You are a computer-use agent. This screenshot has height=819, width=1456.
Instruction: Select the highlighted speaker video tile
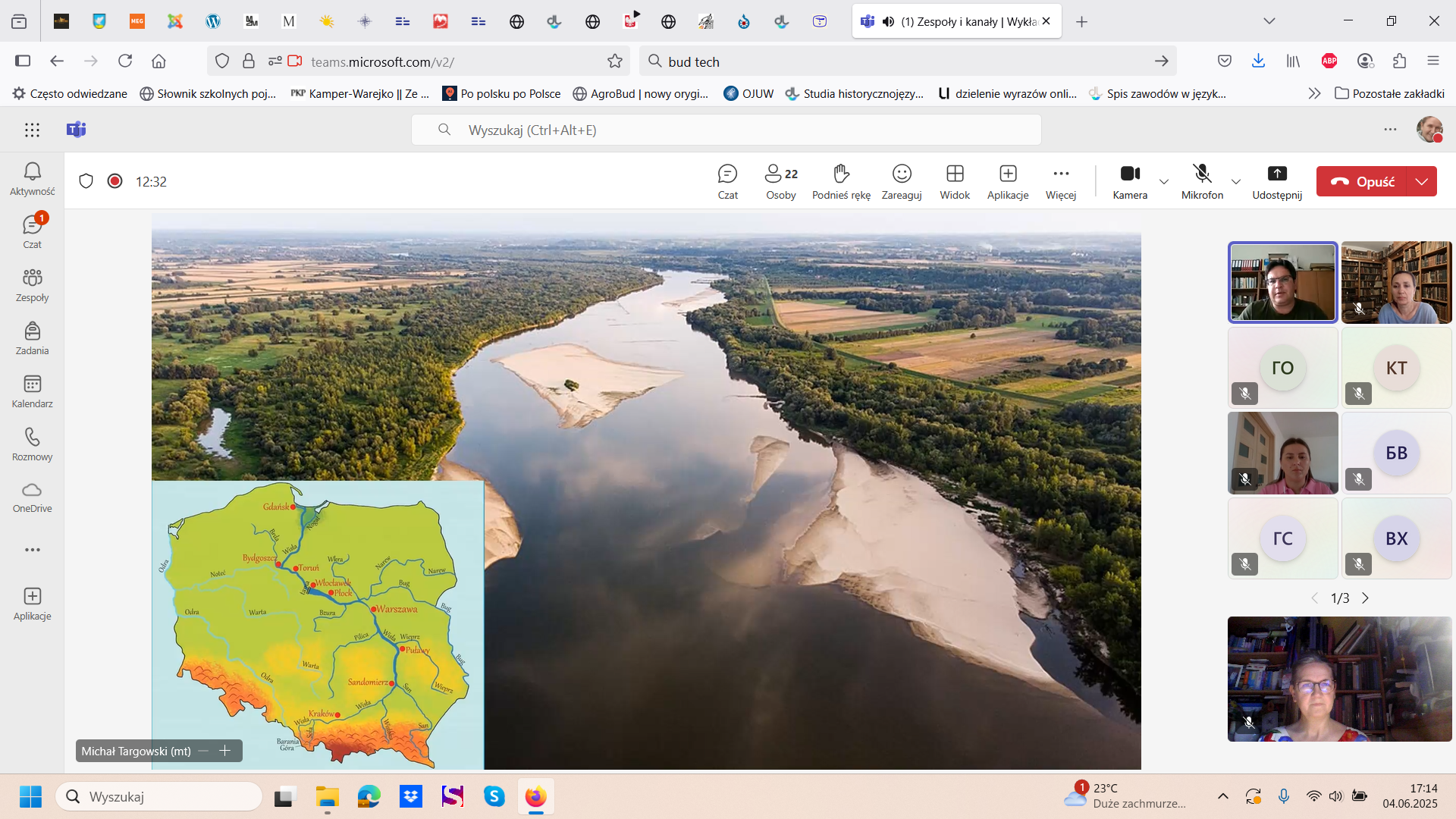click(1283, 283)
